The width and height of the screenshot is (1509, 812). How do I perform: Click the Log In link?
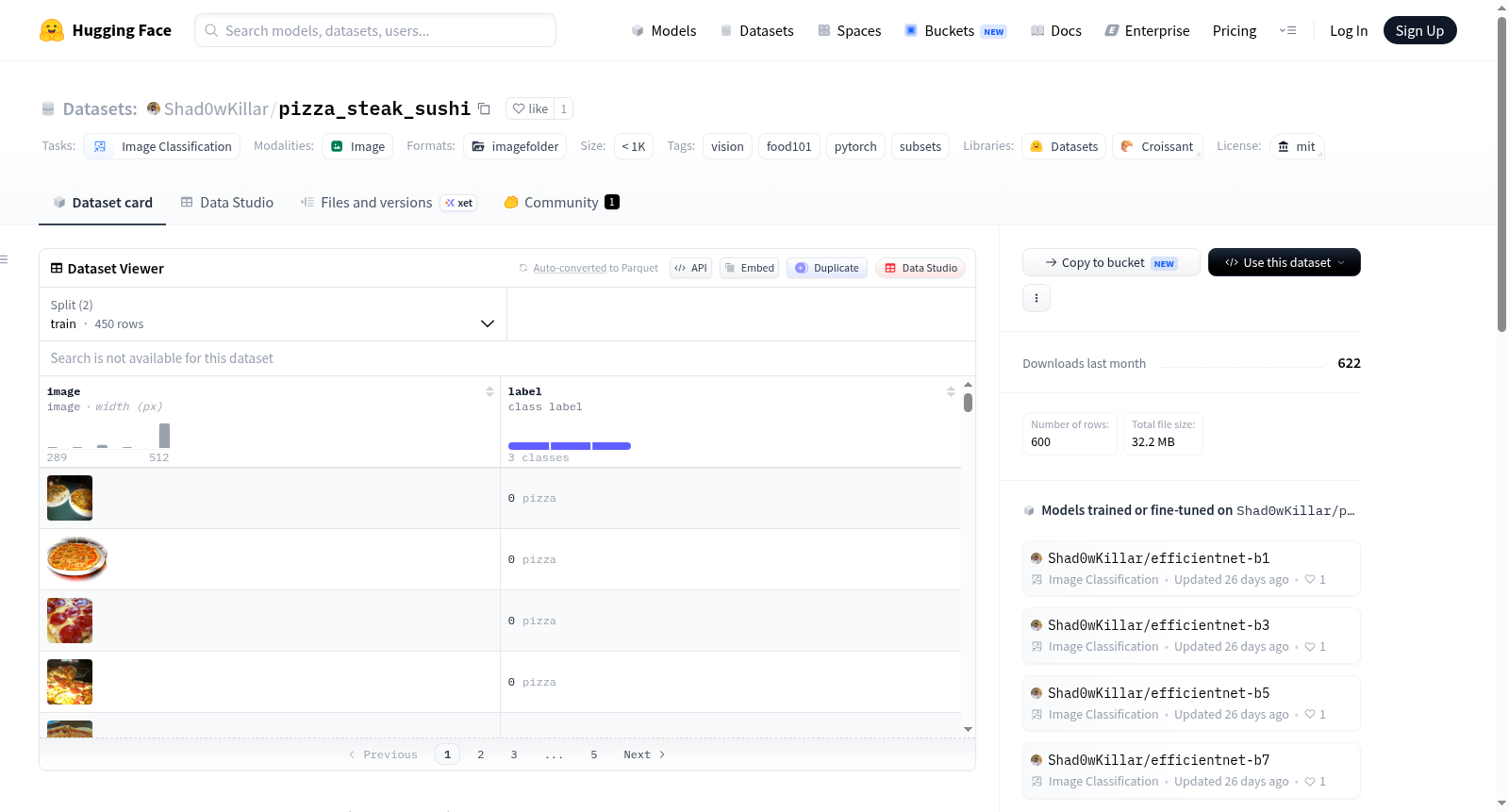click(1349, 31)
